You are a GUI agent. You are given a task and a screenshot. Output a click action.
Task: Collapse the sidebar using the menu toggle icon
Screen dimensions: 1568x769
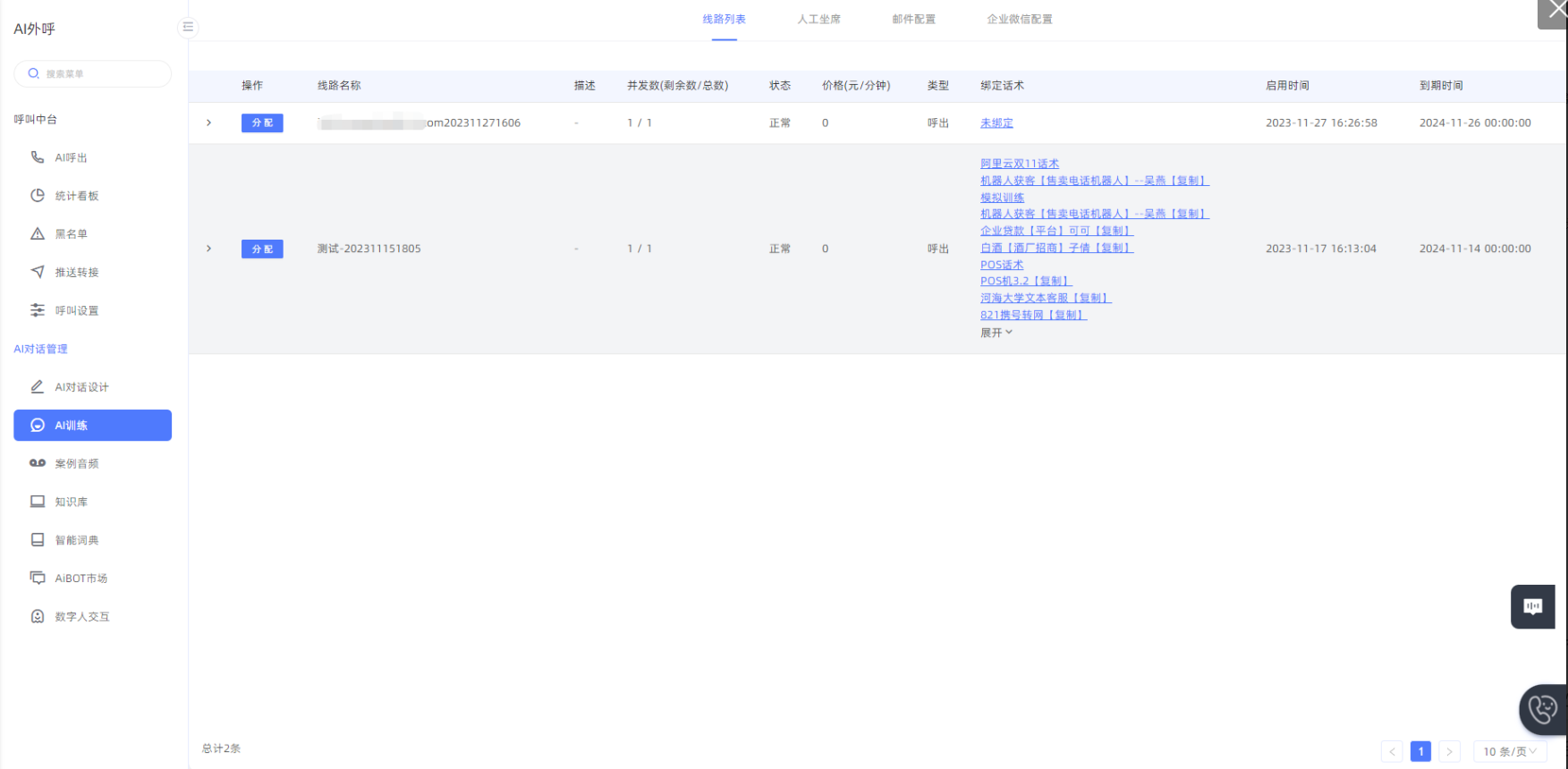(188, 27)
